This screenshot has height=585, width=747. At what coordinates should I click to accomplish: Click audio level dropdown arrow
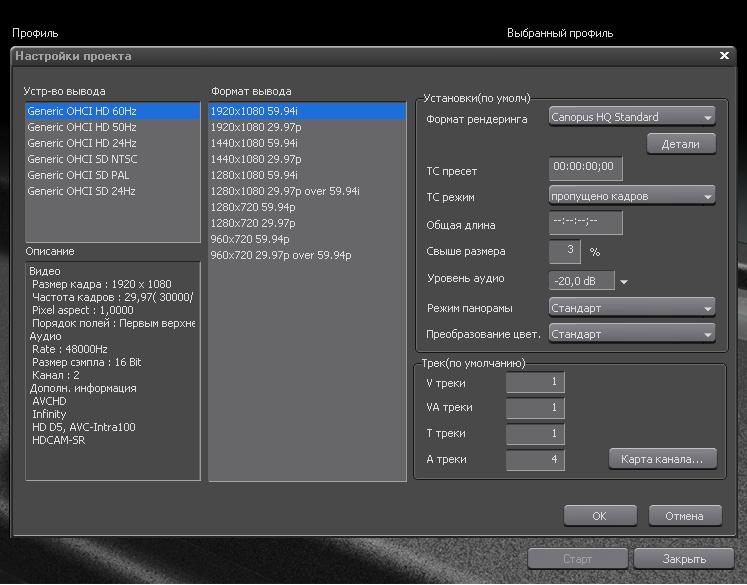[625, 282]
